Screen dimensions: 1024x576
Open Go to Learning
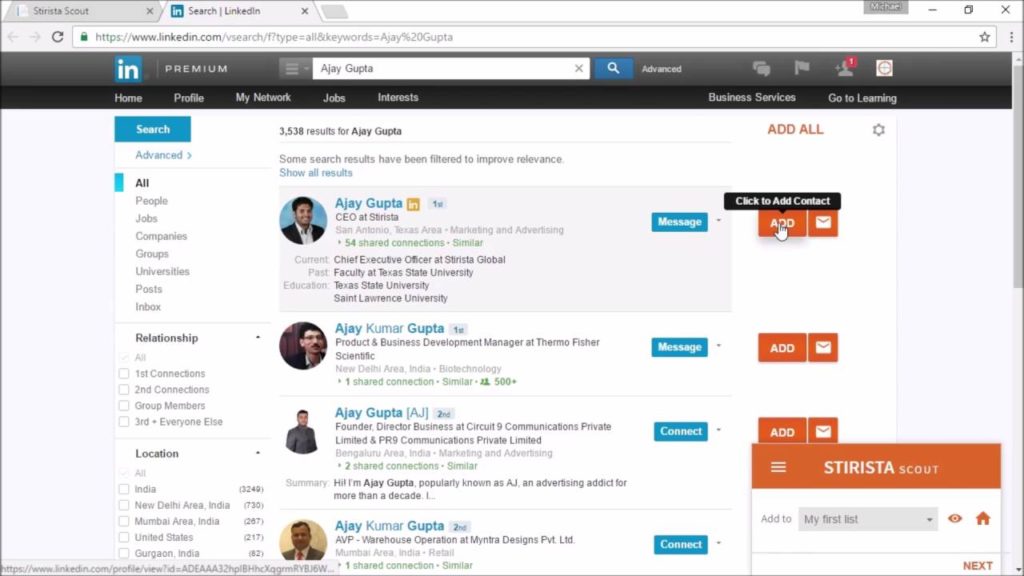[x=862, y=98]
